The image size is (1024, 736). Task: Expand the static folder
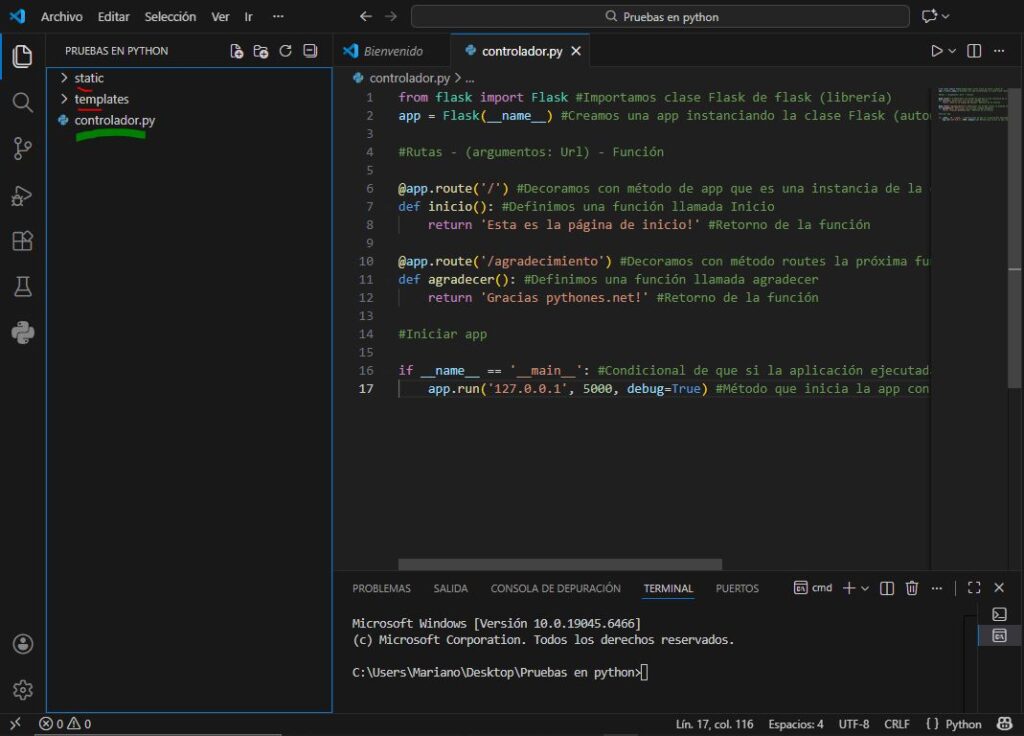(88, 78)
